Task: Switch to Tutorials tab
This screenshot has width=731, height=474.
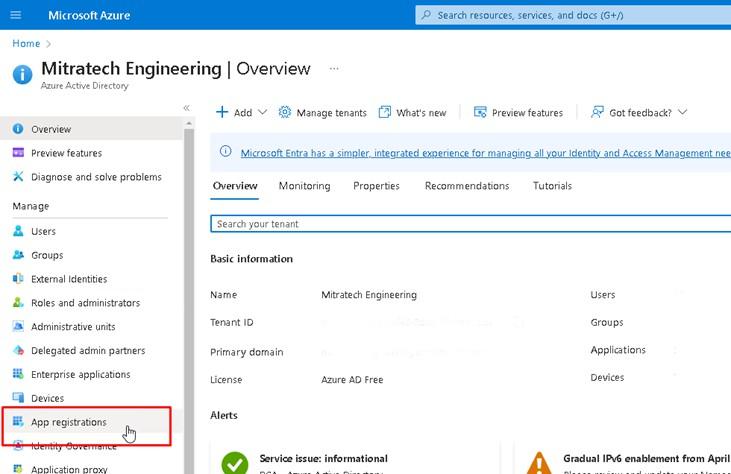Action: click(x=552, y=186)
